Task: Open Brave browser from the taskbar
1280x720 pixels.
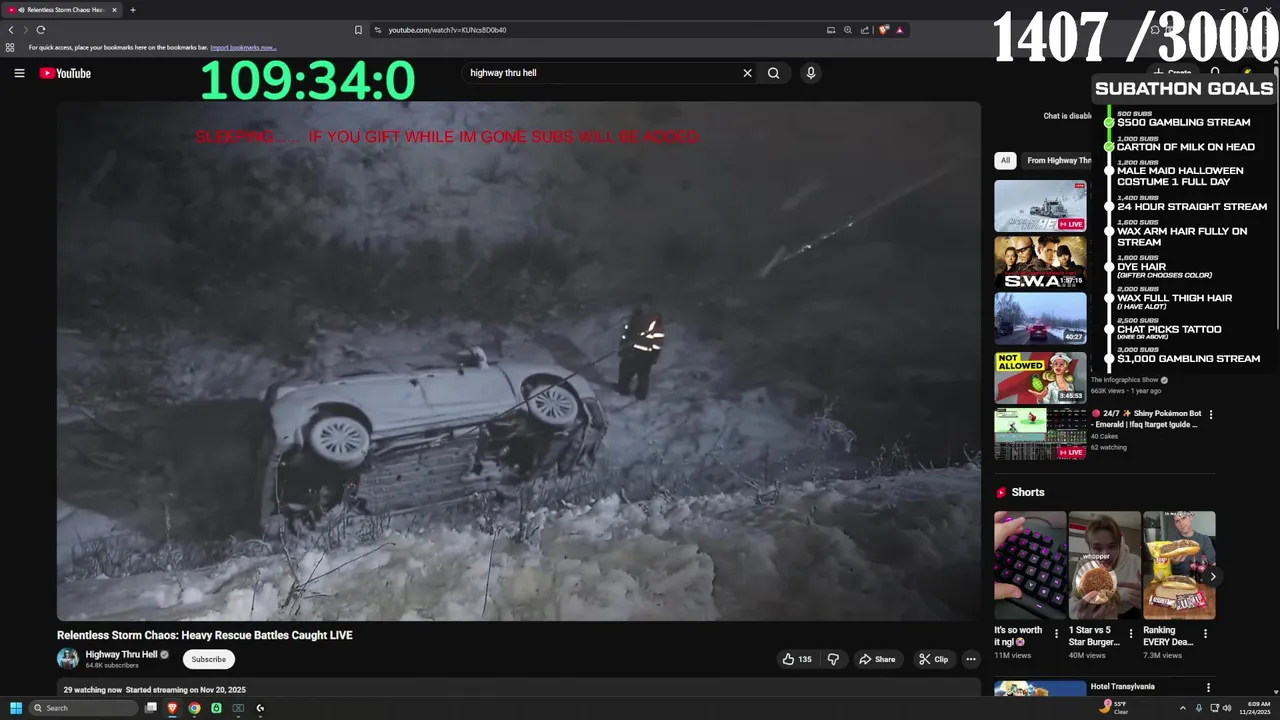Action: (x=172, y=708)
